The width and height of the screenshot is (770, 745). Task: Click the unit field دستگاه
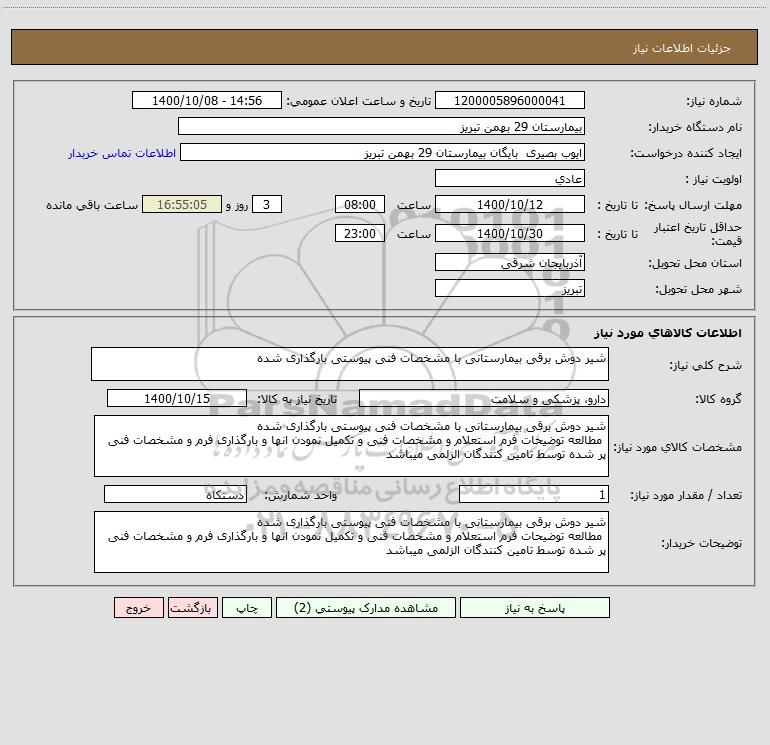click(x=175, y=494)
